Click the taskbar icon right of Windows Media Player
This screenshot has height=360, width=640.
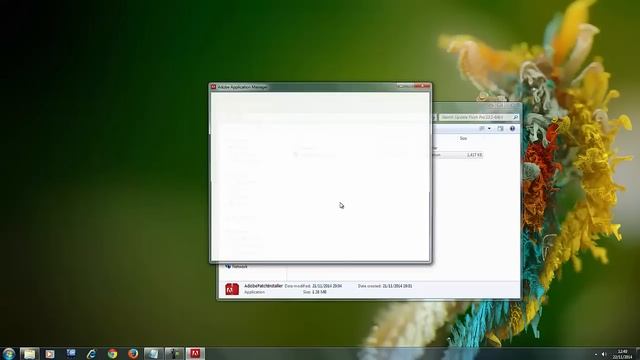point(71,354)
